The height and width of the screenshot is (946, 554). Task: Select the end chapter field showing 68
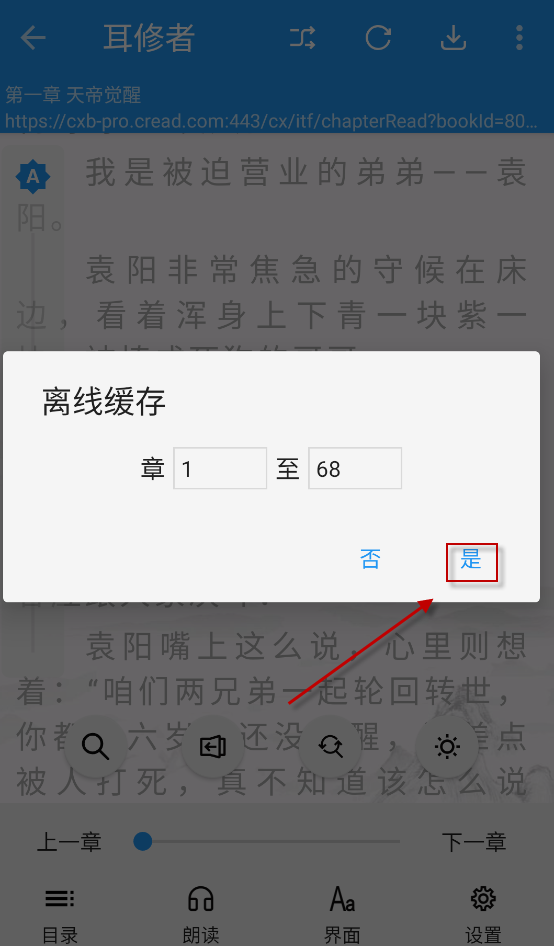tap(355, 468)
